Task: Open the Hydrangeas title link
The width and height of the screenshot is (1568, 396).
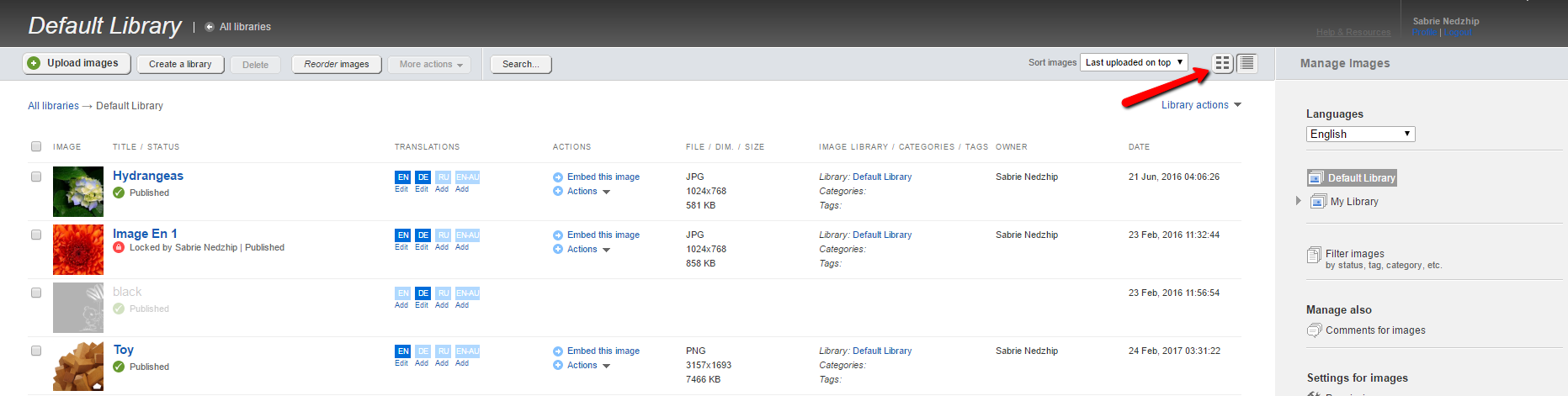Action: 148,176
